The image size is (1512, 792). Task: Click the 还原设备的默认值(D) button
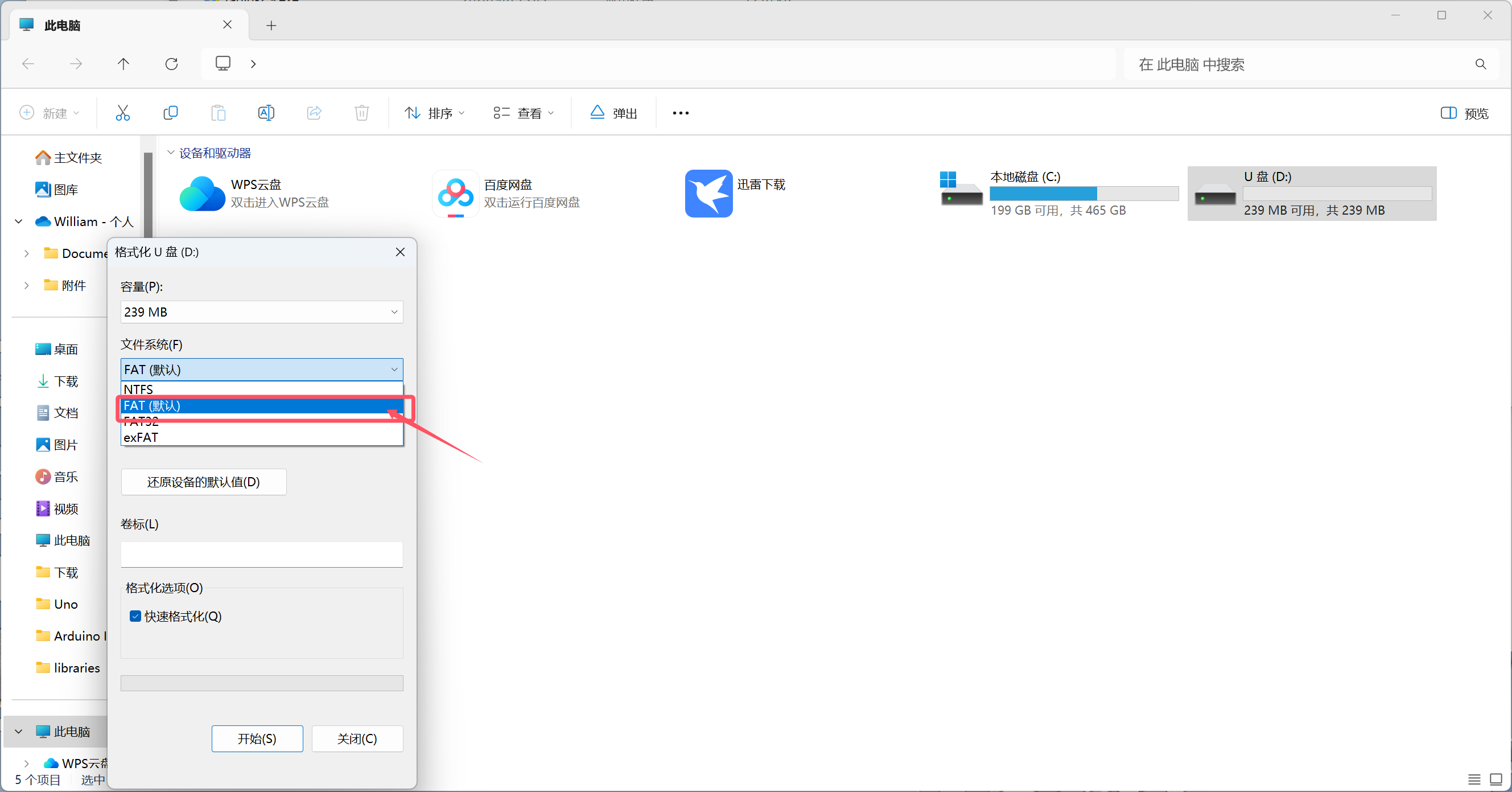tap(204, 482)
